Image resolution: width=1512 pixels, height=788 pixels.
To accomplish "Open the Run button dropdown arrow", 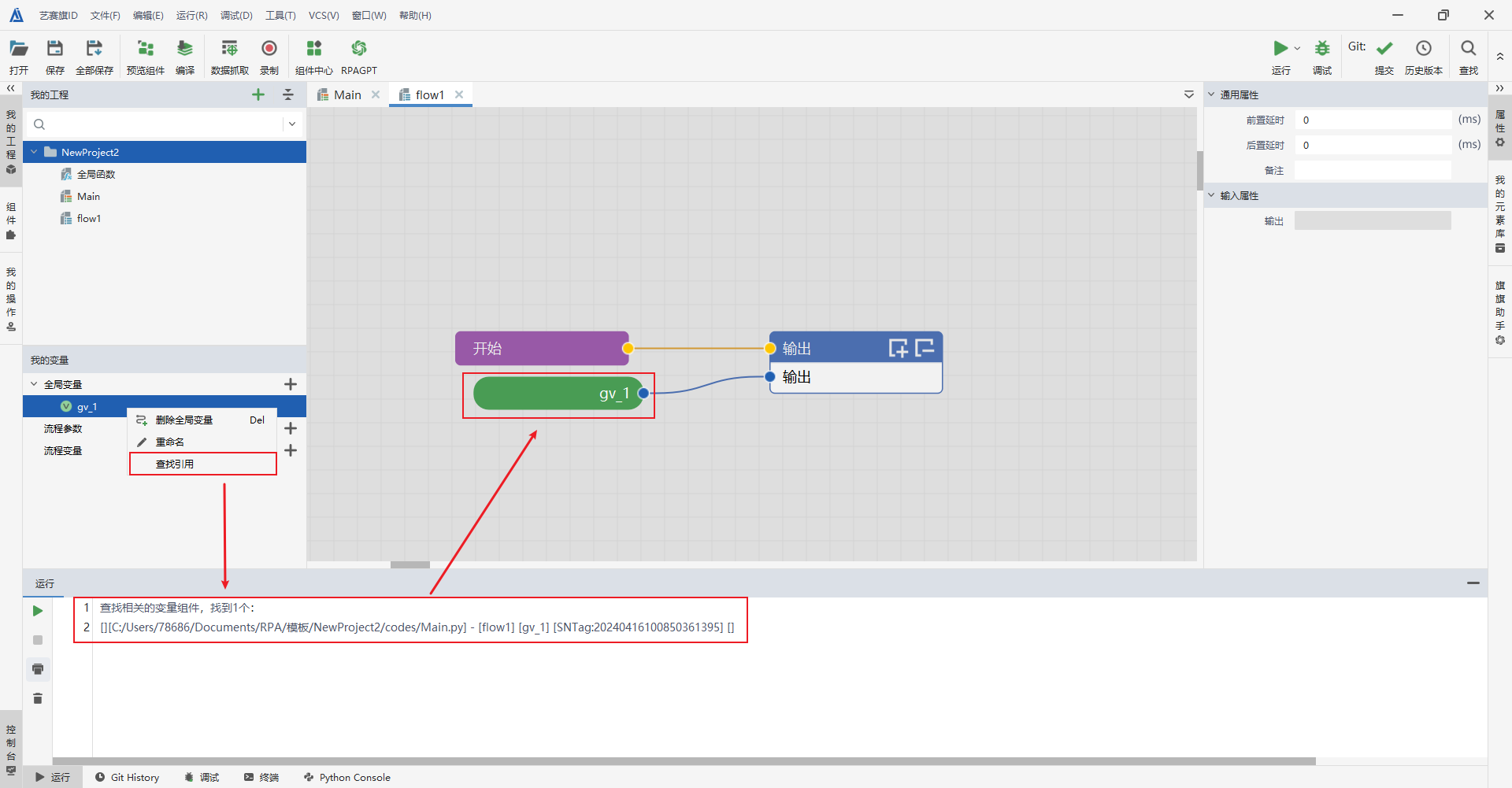I will [1297, 48].
